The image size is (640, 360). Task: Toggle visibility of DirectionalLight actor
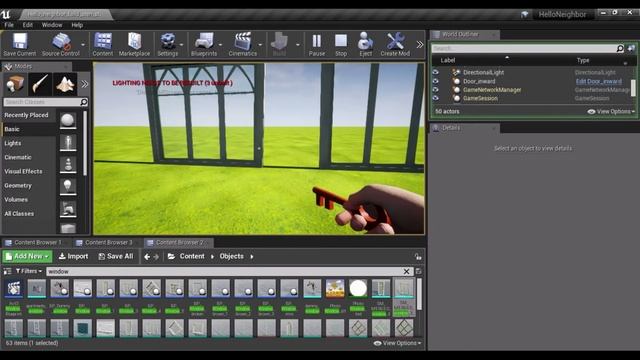(x=436, y=72)
